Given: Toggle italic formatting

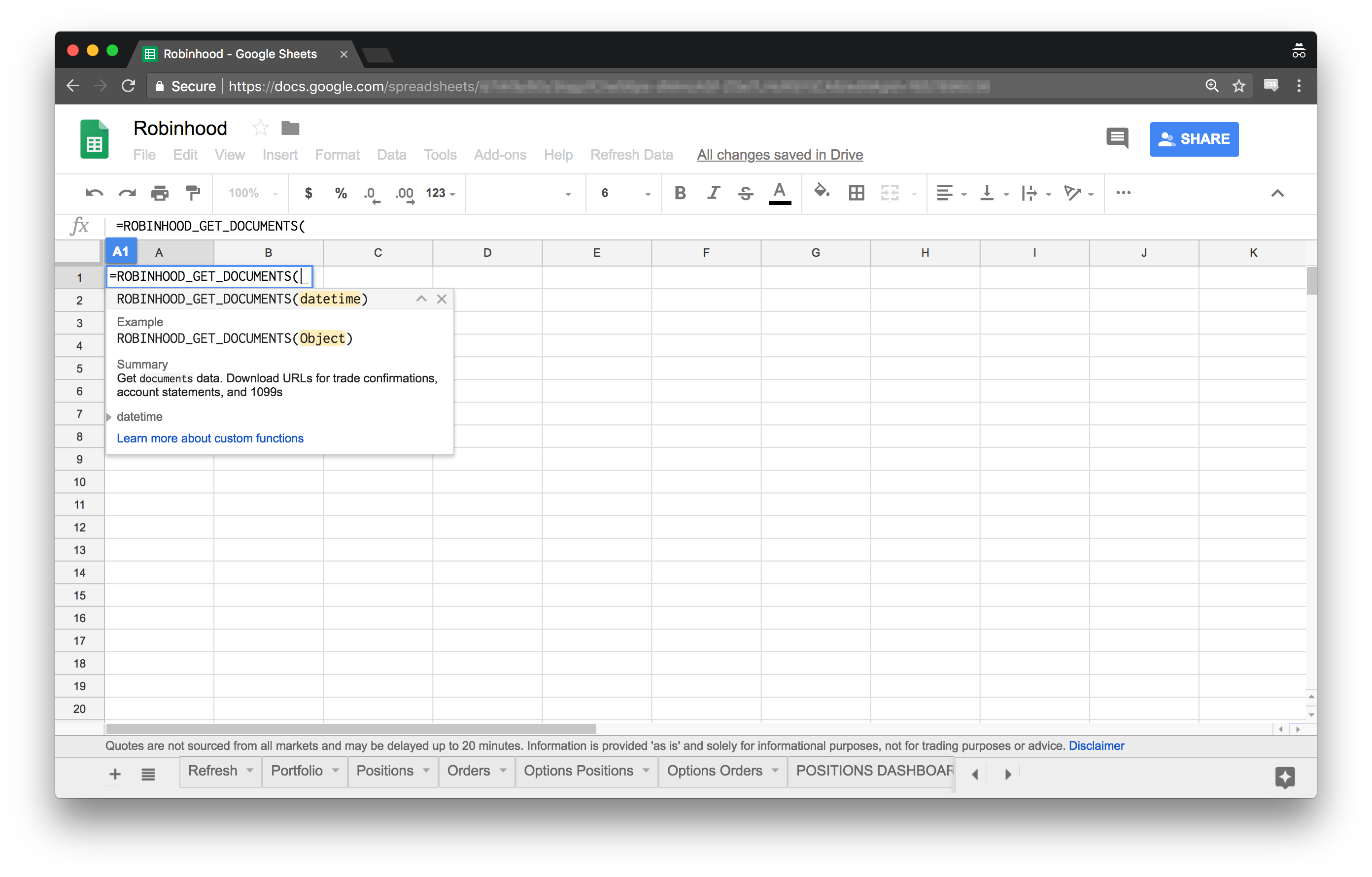Looking at the screenshot, I should (x=713, y=194).
